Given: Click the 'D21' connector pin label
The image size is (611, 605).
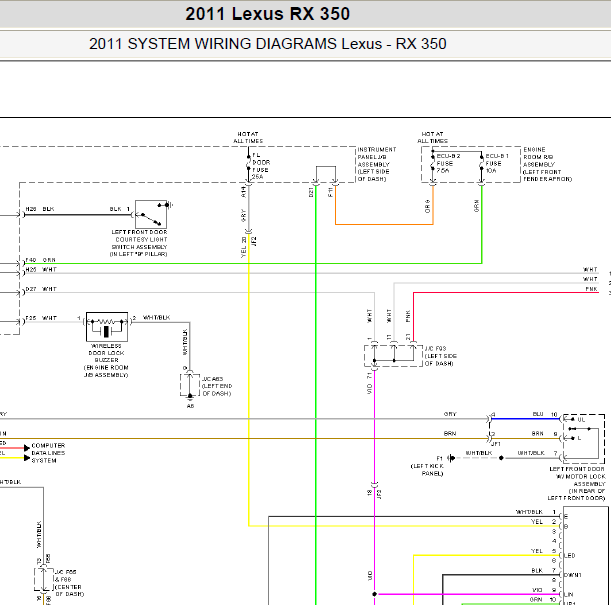Looking at the screenshot, I should click(x=311, y=192).
